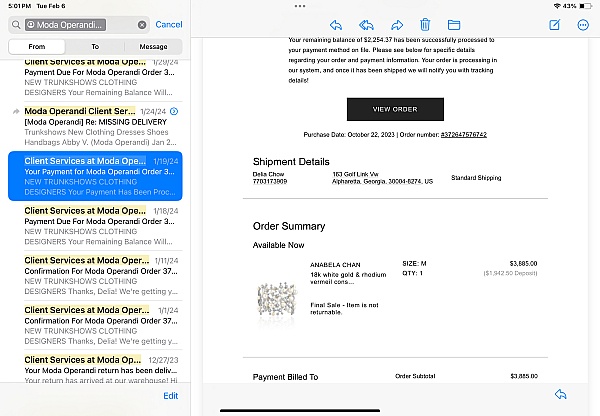The width and height of the screenshot is (600, 416).
Task: Tap the Payment Billed To heading
Action: pyautogui.click(x=285, y=377)
